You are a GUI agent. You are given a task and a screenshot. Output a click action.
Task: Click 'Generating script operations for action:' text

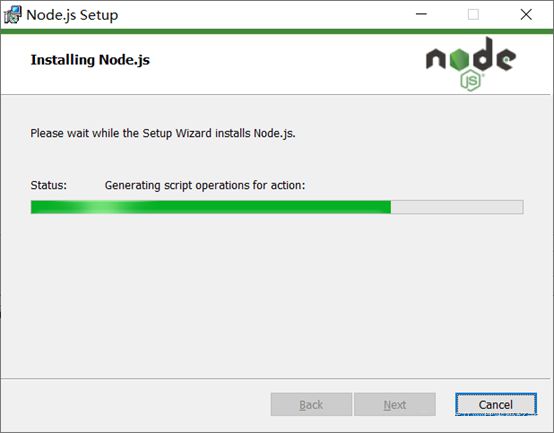(x=205, y=185)
